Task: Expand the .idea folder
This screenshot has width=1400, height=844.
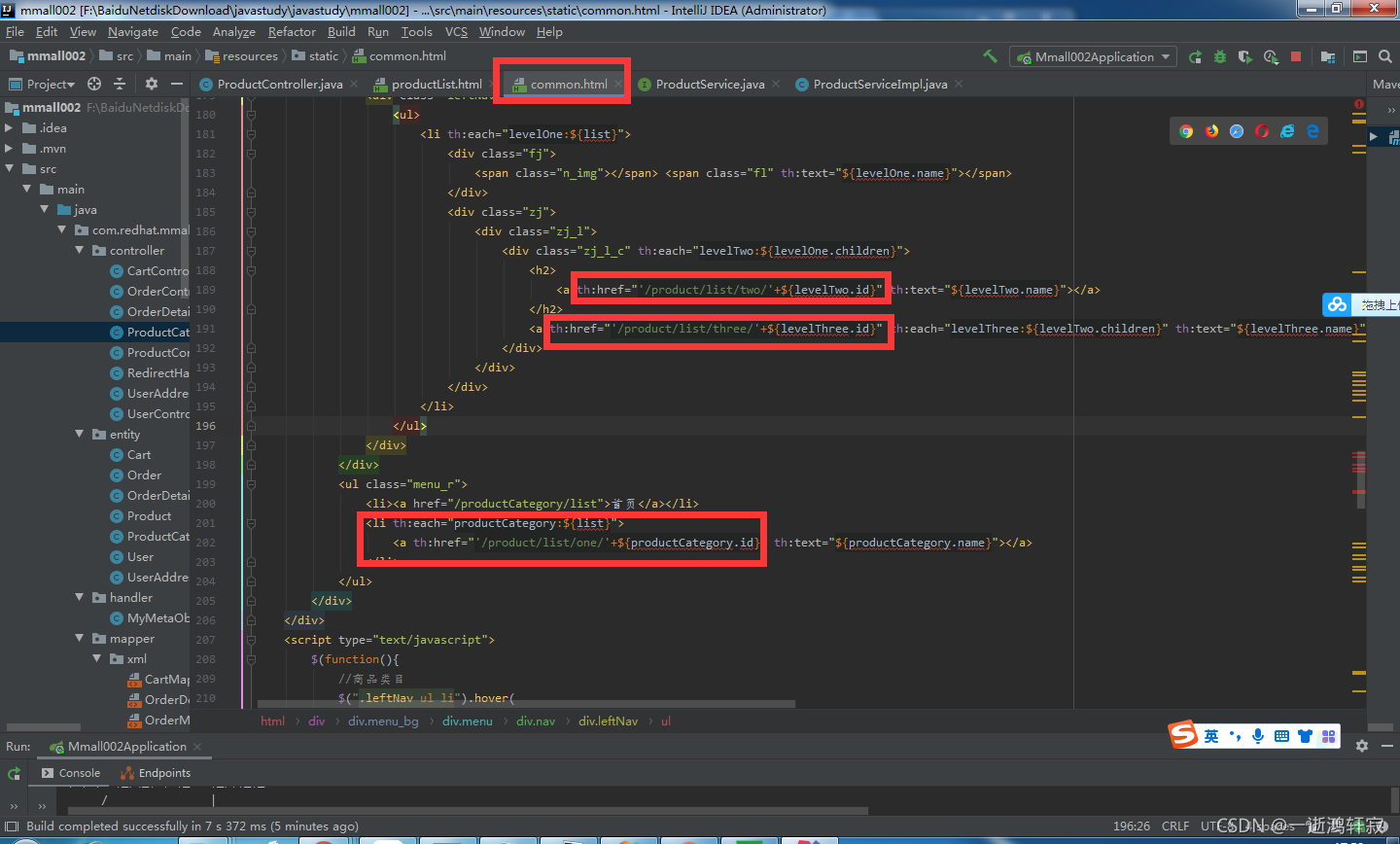Action: pos(9,127)
